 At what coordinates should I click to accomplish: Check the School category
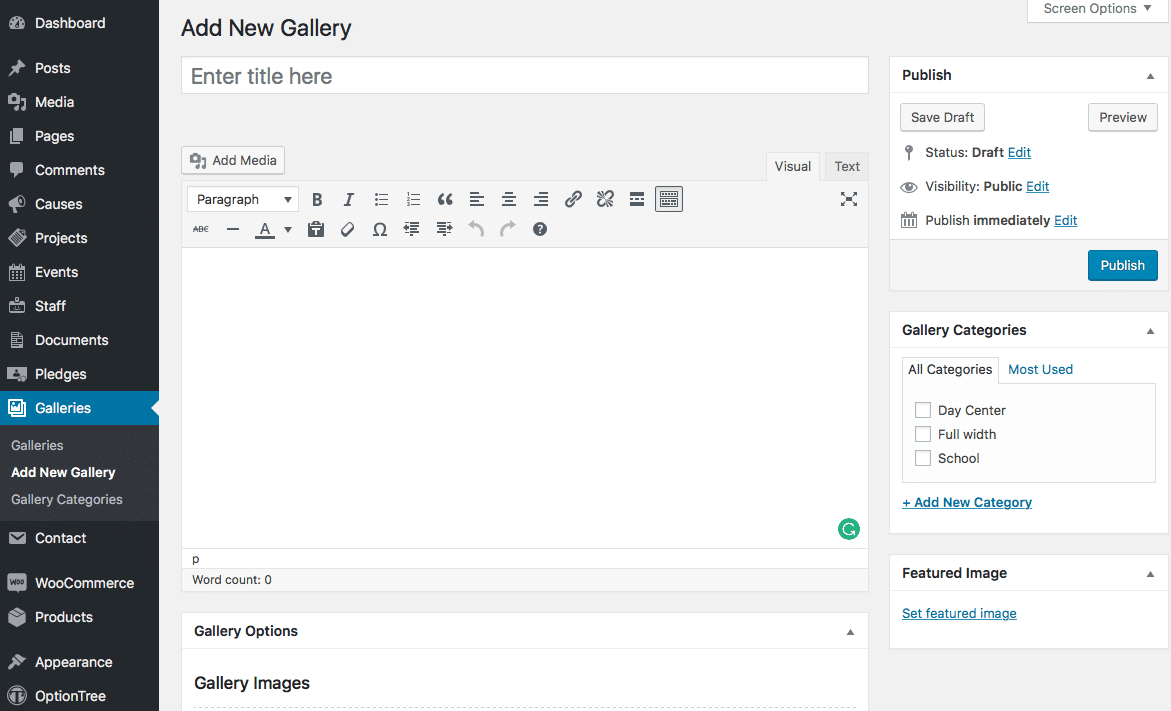(923, 458)
